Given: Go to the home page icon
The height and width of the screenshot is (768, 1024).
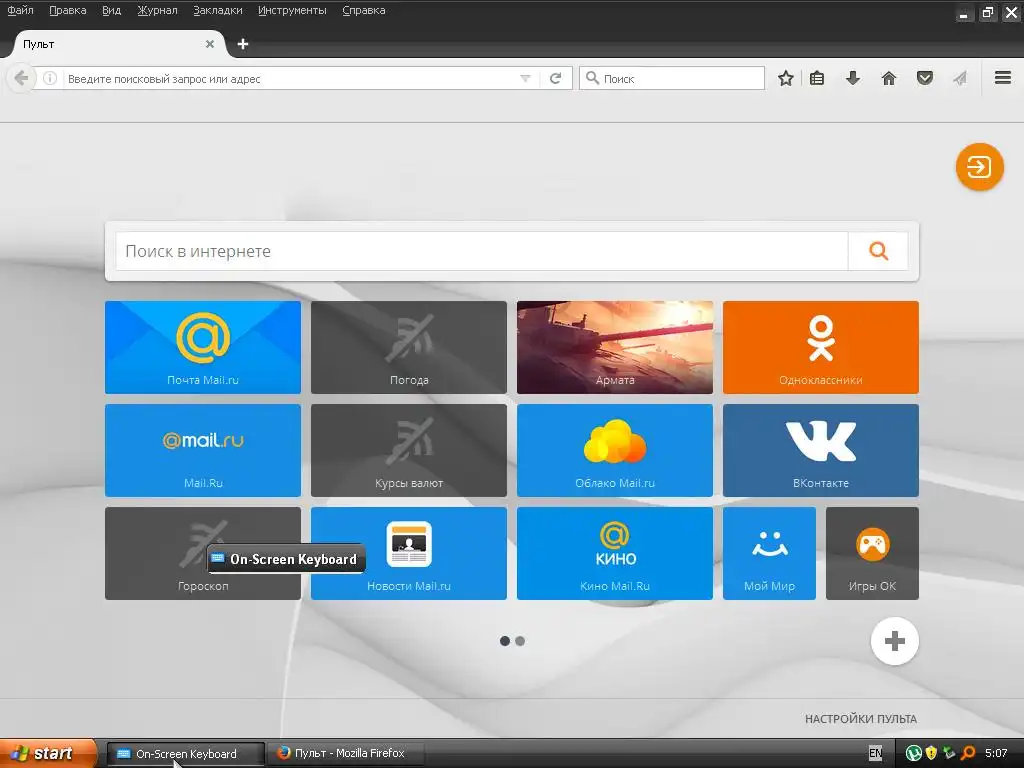Looking at the screenshot, I should 889,78.
